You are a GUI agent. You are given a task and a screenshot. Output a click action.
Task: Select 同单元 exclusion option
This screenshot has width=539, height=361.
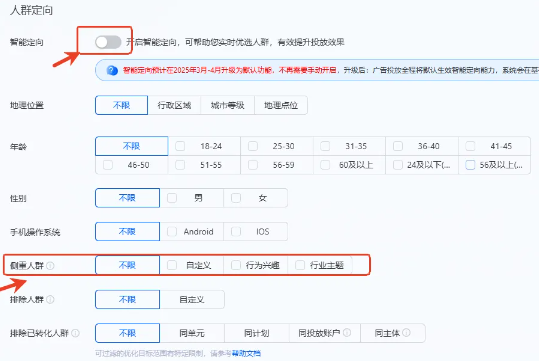point(192,333)
